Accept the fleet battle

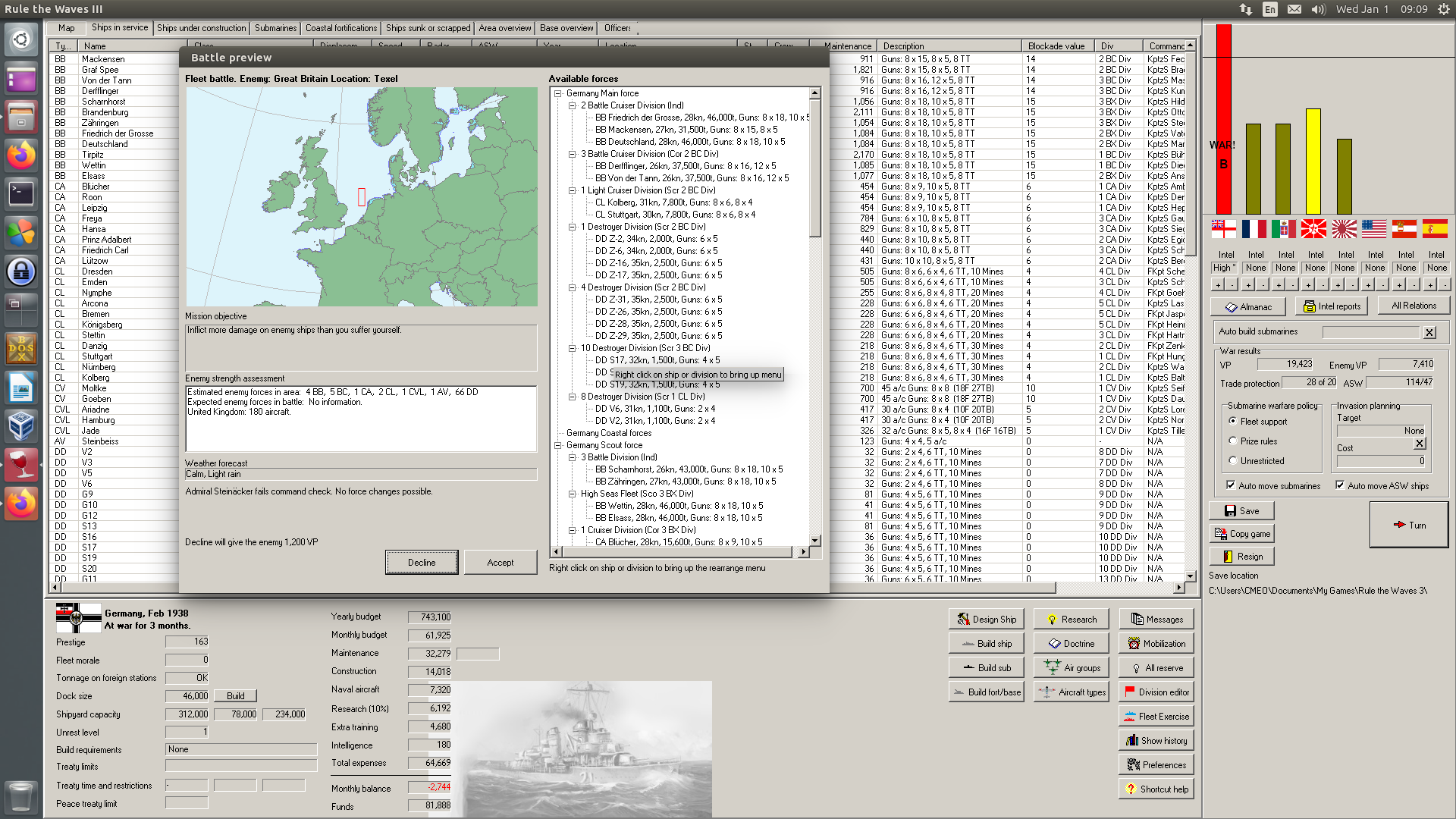(x=500, y=563)
